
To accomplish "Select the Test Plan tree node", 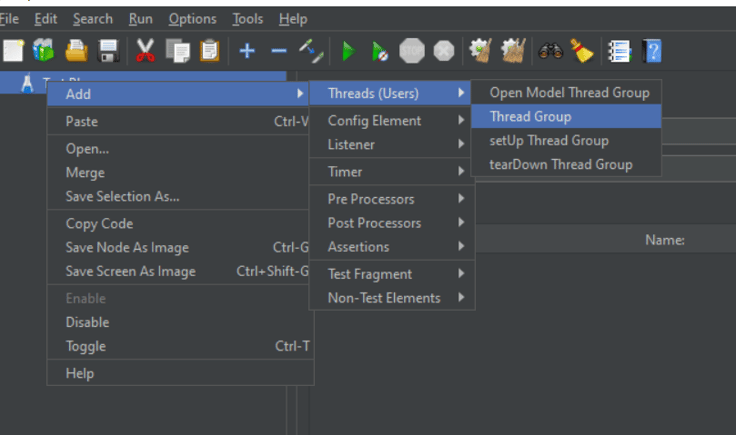I will 30,84.
